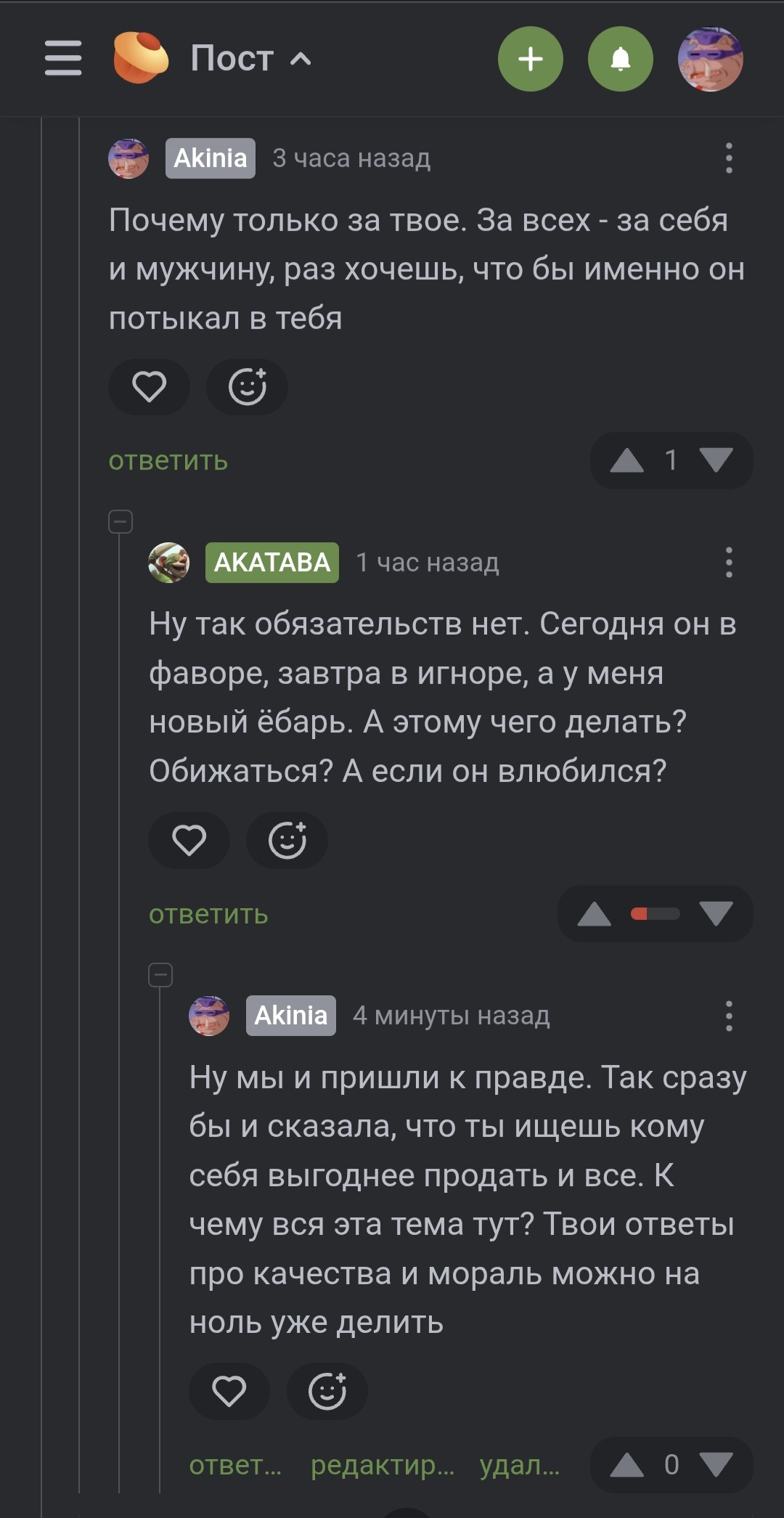This screenshot has width=784, height=1518.
Task: Add emoji reaction to AKATABA's comment
Action: 287,840
